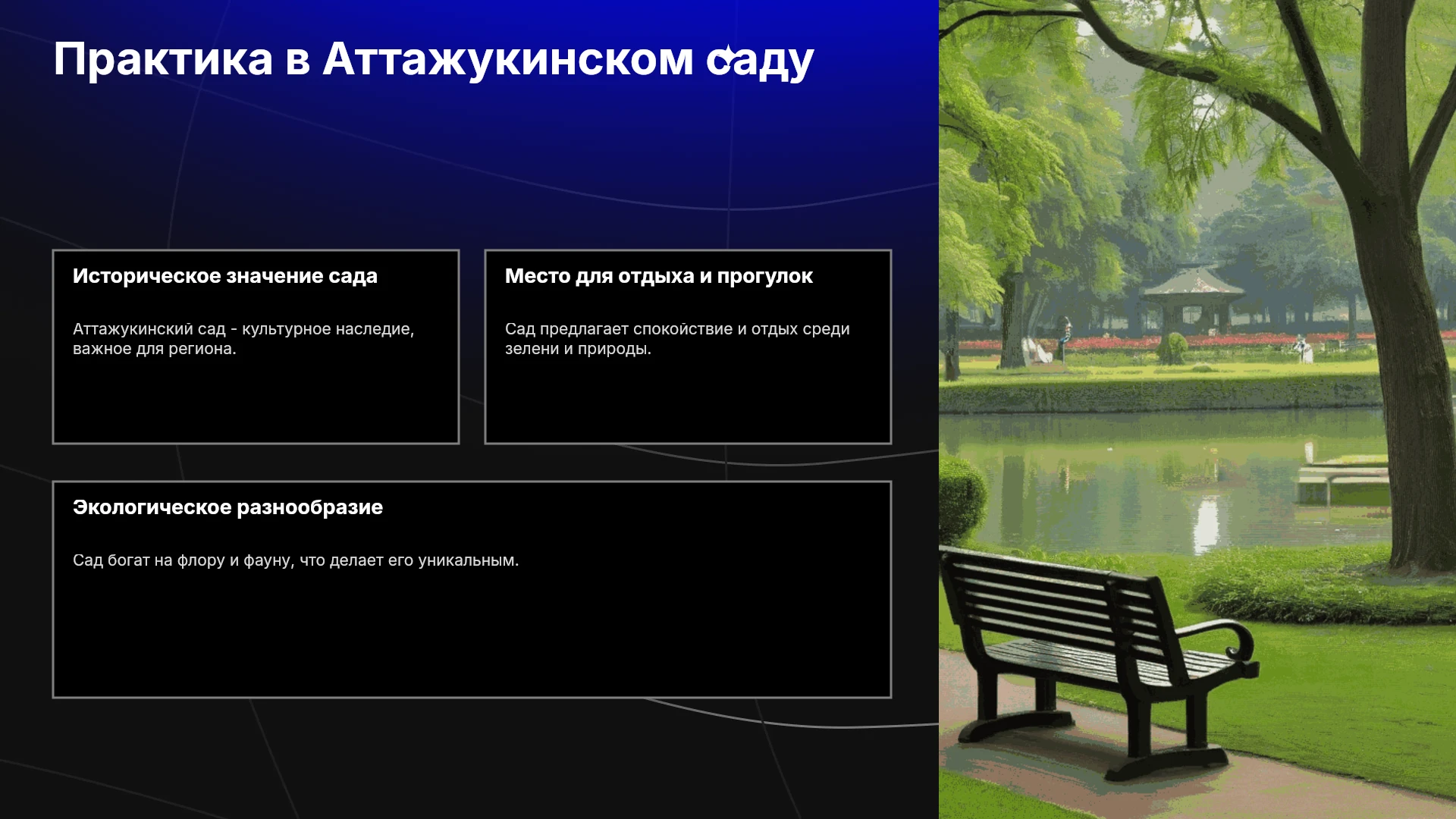
Task: Click the heading Экологическое разнообразие
Action: pos(227,507)
